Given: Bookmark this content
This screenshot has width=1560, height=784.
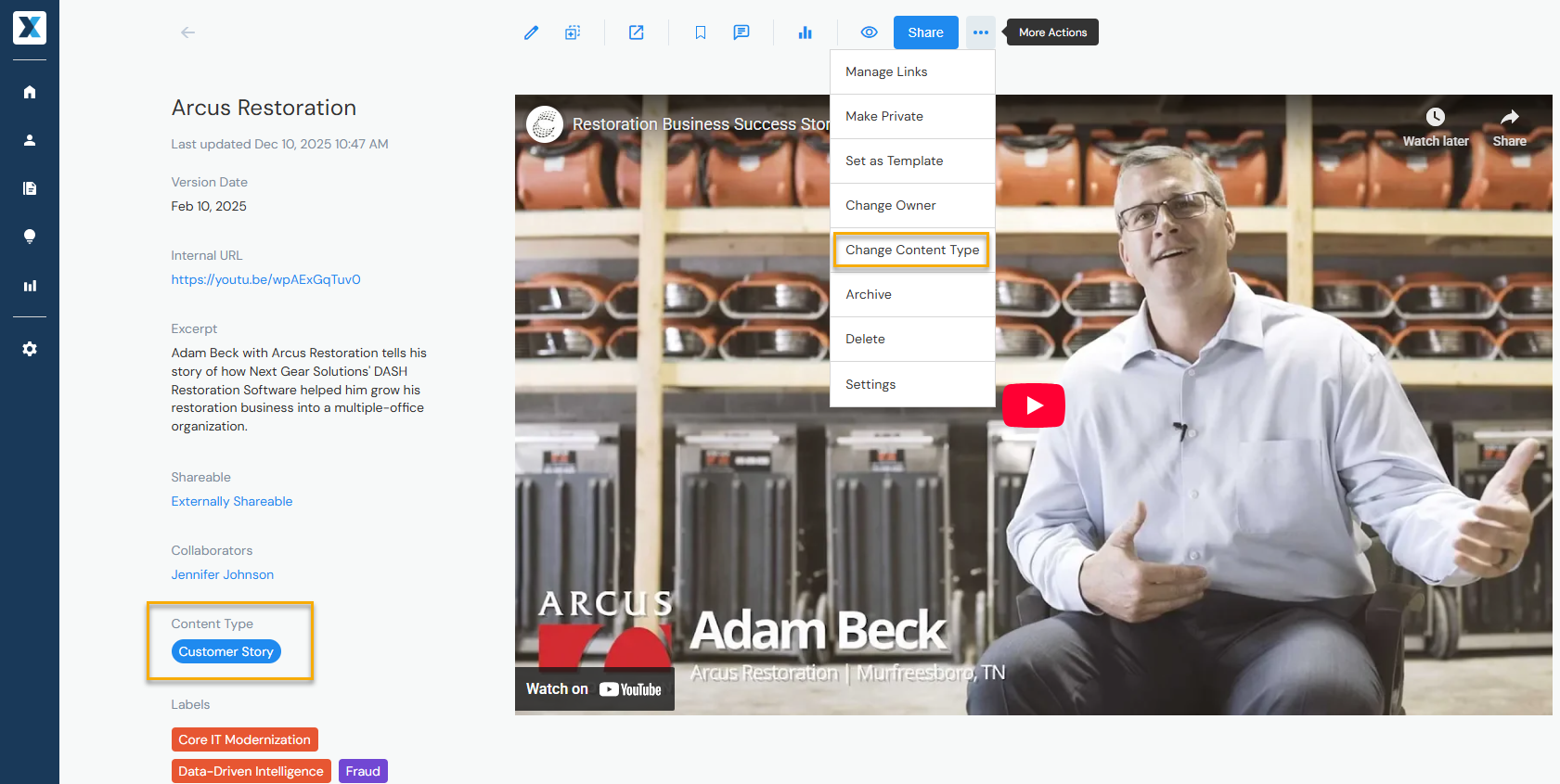Looking at the screenshot, I should tap(701, 32).
